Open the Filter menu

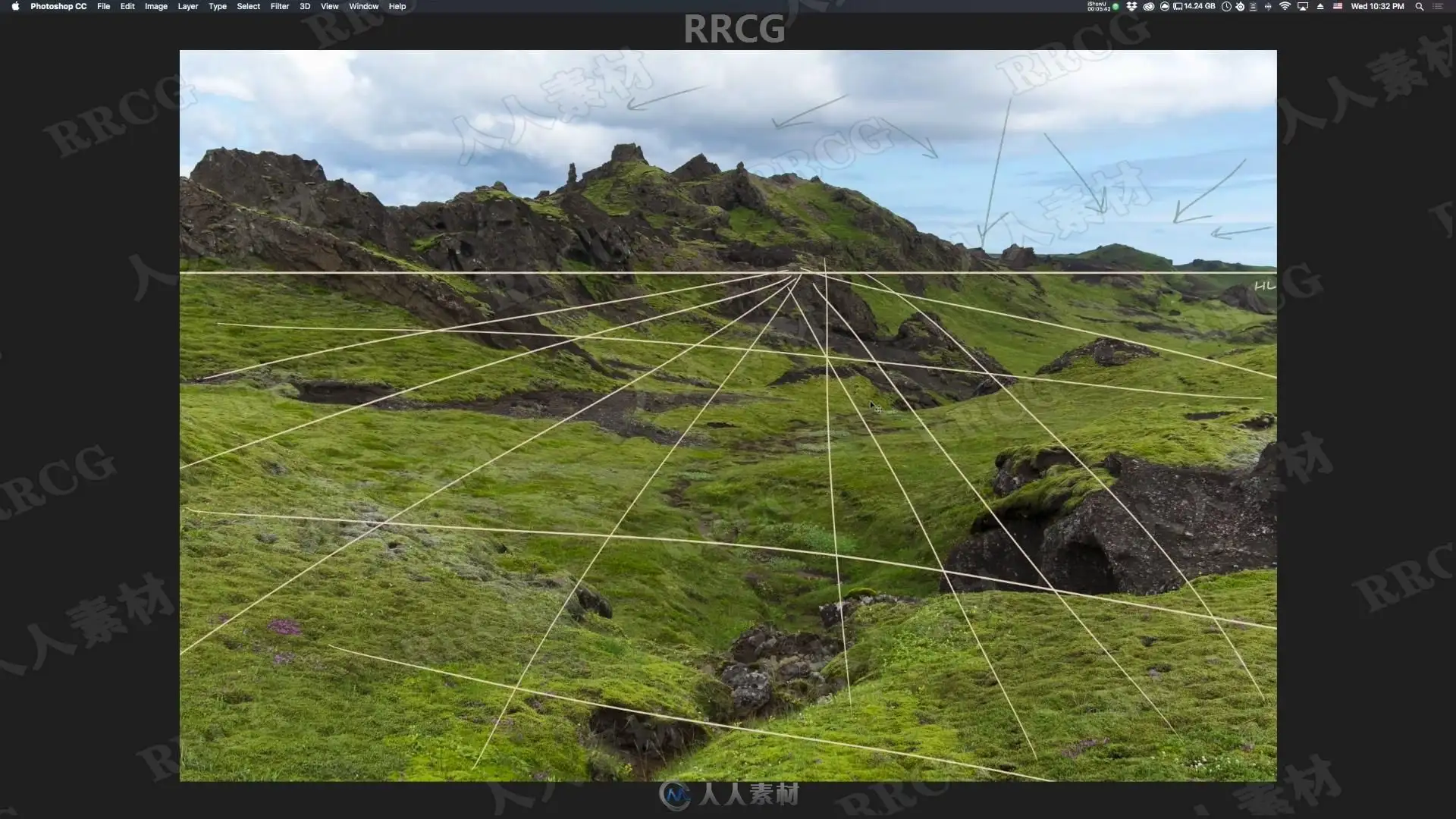(279, 6)
